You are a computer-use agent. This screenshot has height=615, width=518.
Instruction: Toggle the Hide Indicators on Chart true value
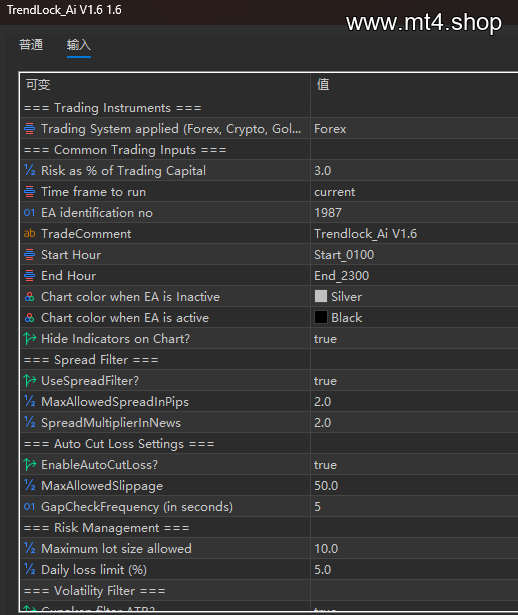coord(325,339)
